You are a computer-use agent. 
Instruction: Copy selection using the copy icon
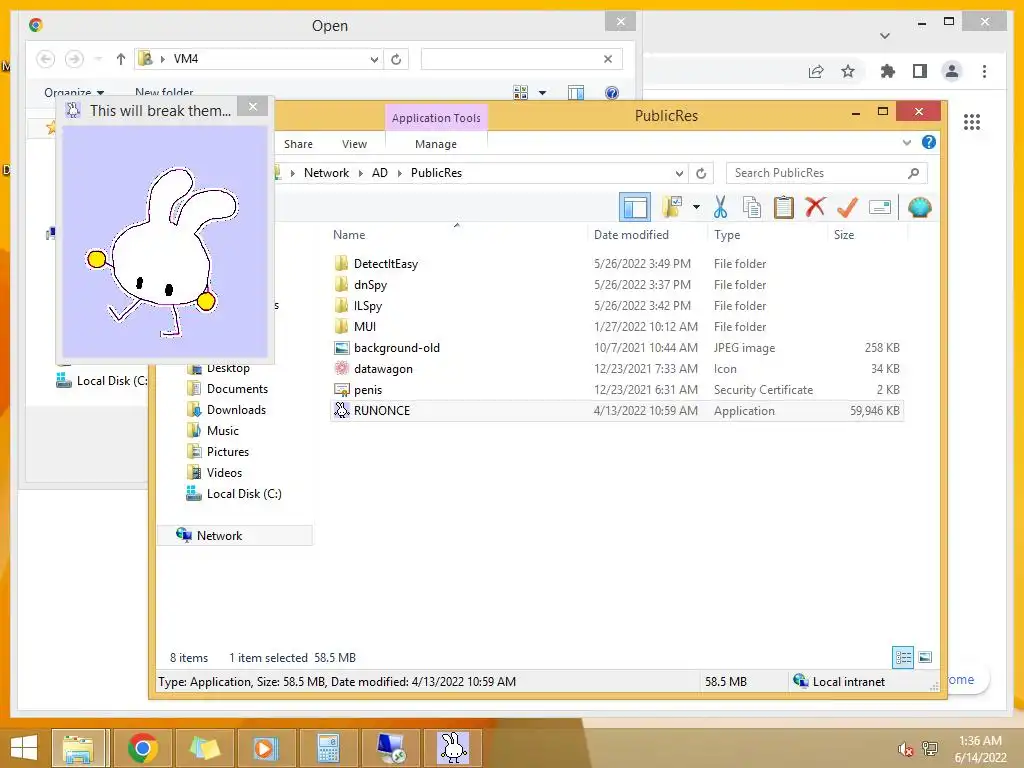point(752,207)
